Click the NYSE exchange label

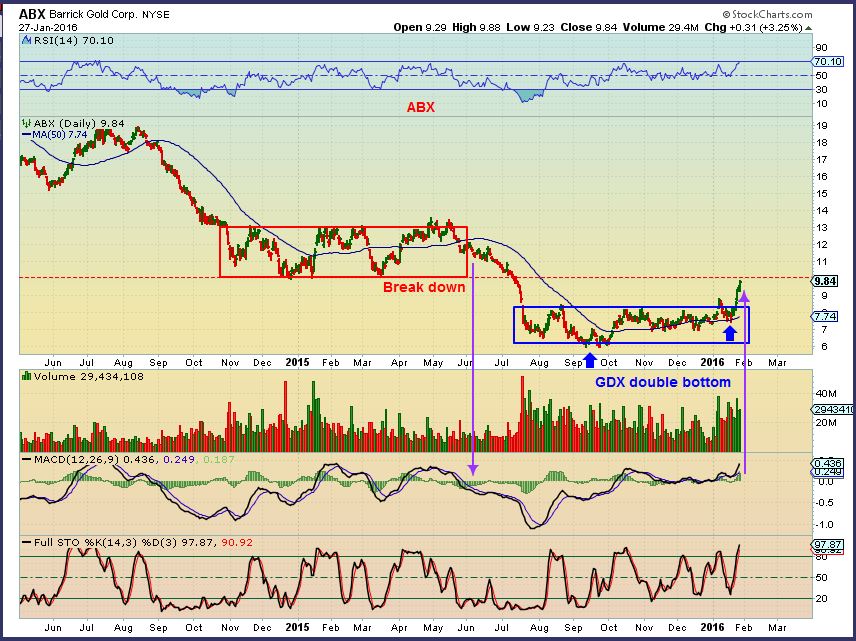click(156, 15)
